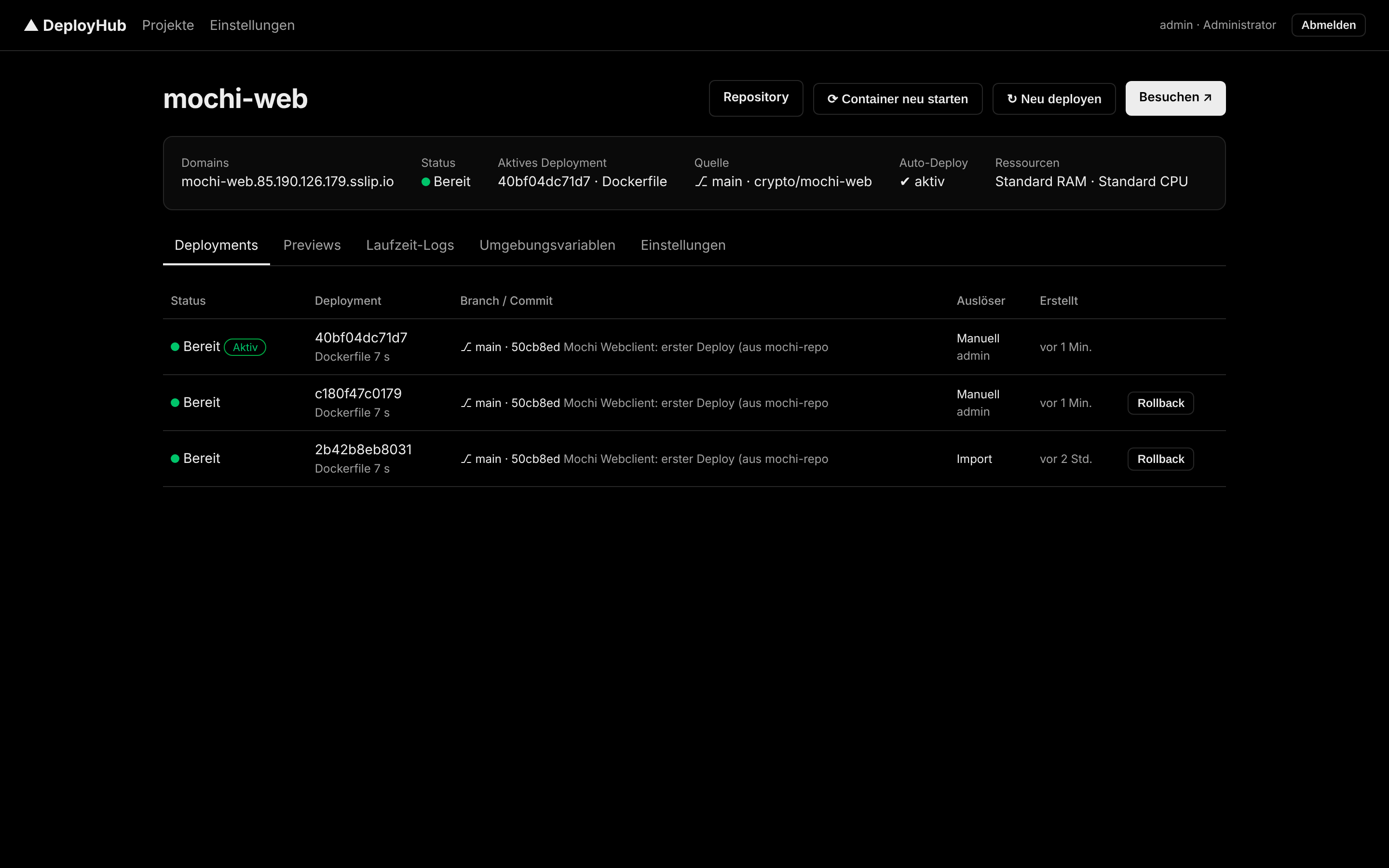1389x868 pixels.
Task: Click the green status dot of 2b42b8eb8031 row
Action: pyautogui.click(x=175, y=459)
